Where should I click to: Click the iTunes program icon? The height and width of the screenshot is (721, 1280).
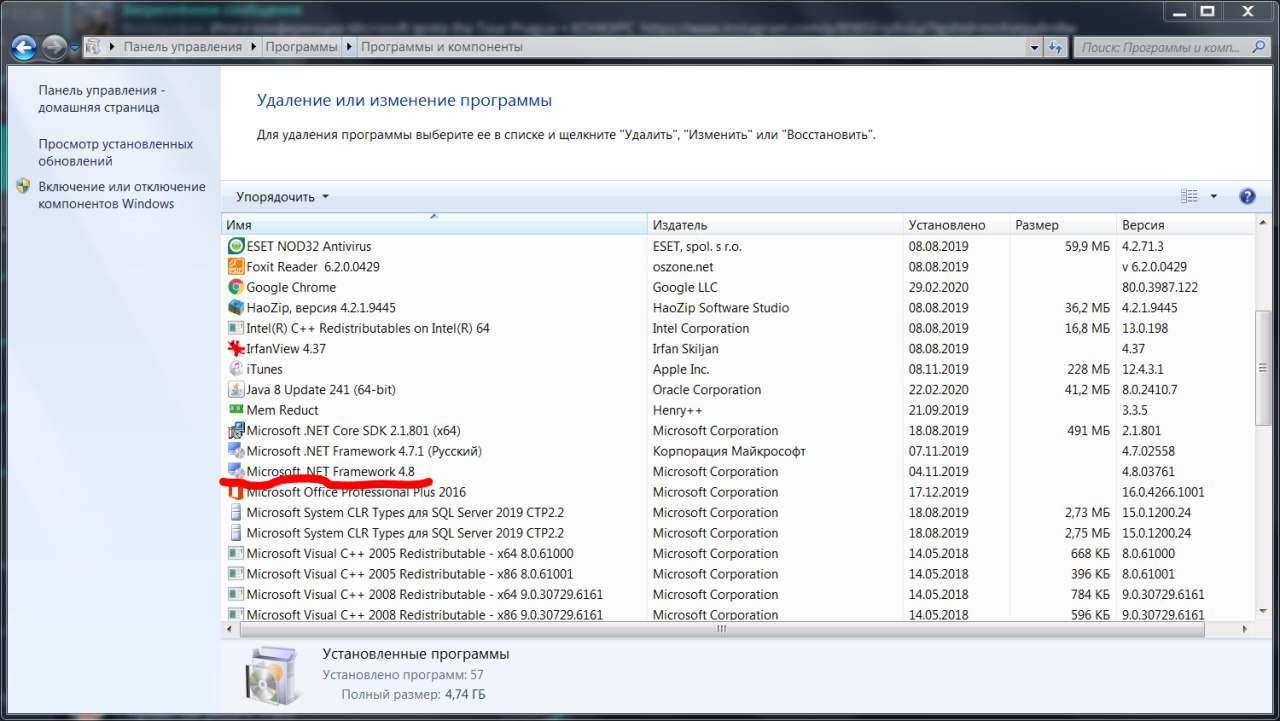[236, 369]
